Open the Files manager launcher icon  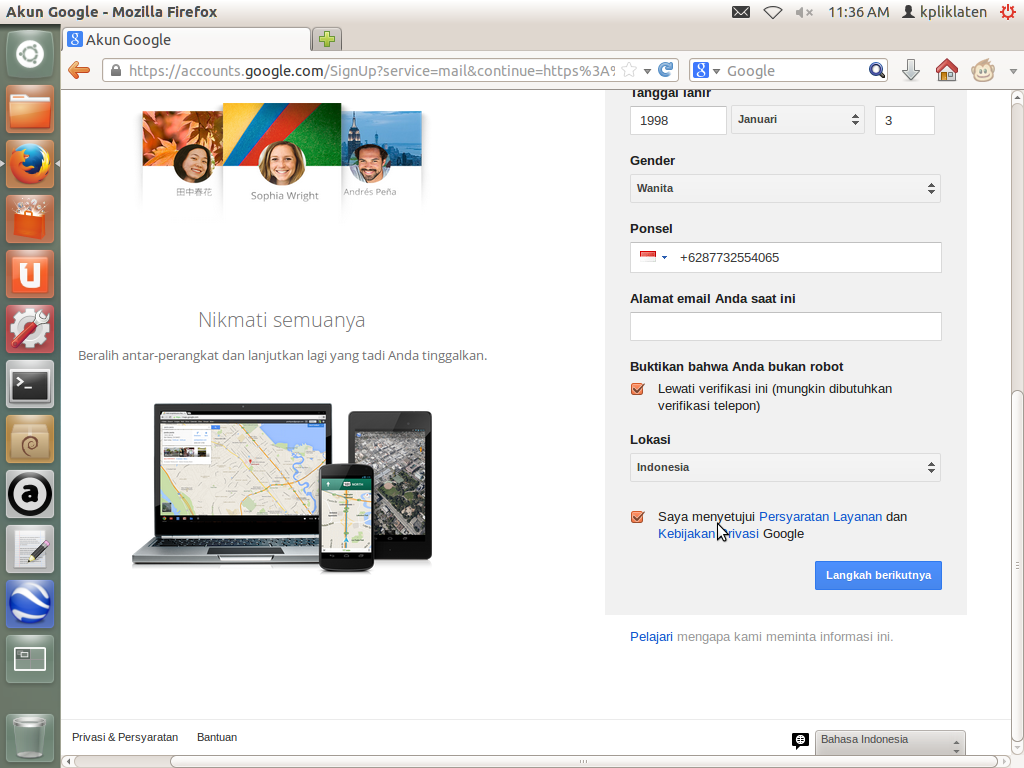pos(30,109)
